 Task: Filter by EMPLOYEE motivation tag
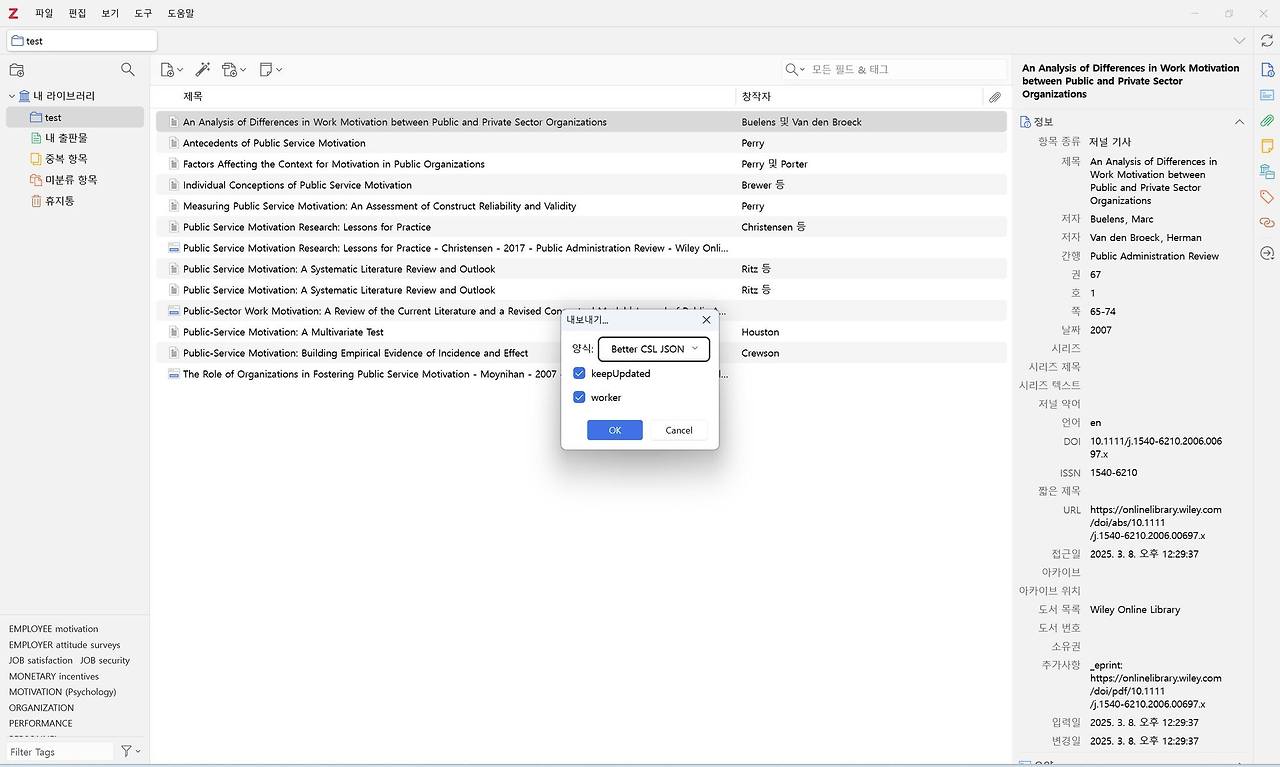(x=54, y=629)
